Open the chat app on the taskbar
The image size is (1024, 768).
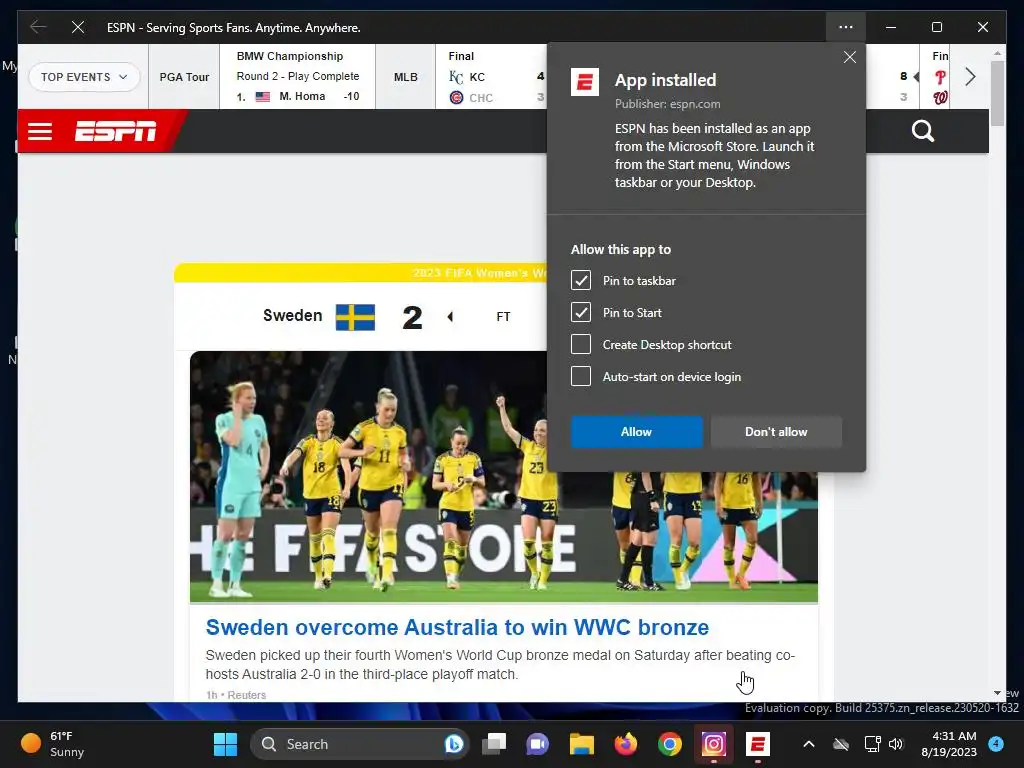pos(537,744)
